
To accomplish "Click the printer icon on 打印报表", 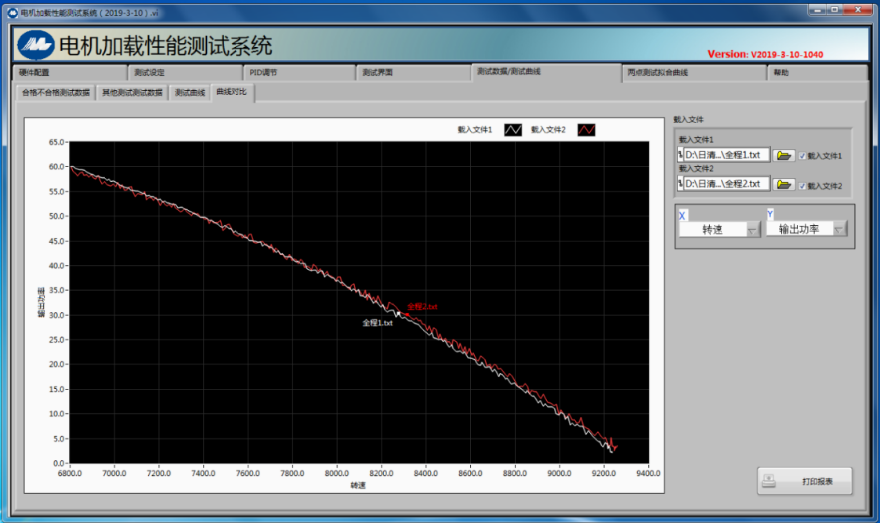I will point(770,481).
